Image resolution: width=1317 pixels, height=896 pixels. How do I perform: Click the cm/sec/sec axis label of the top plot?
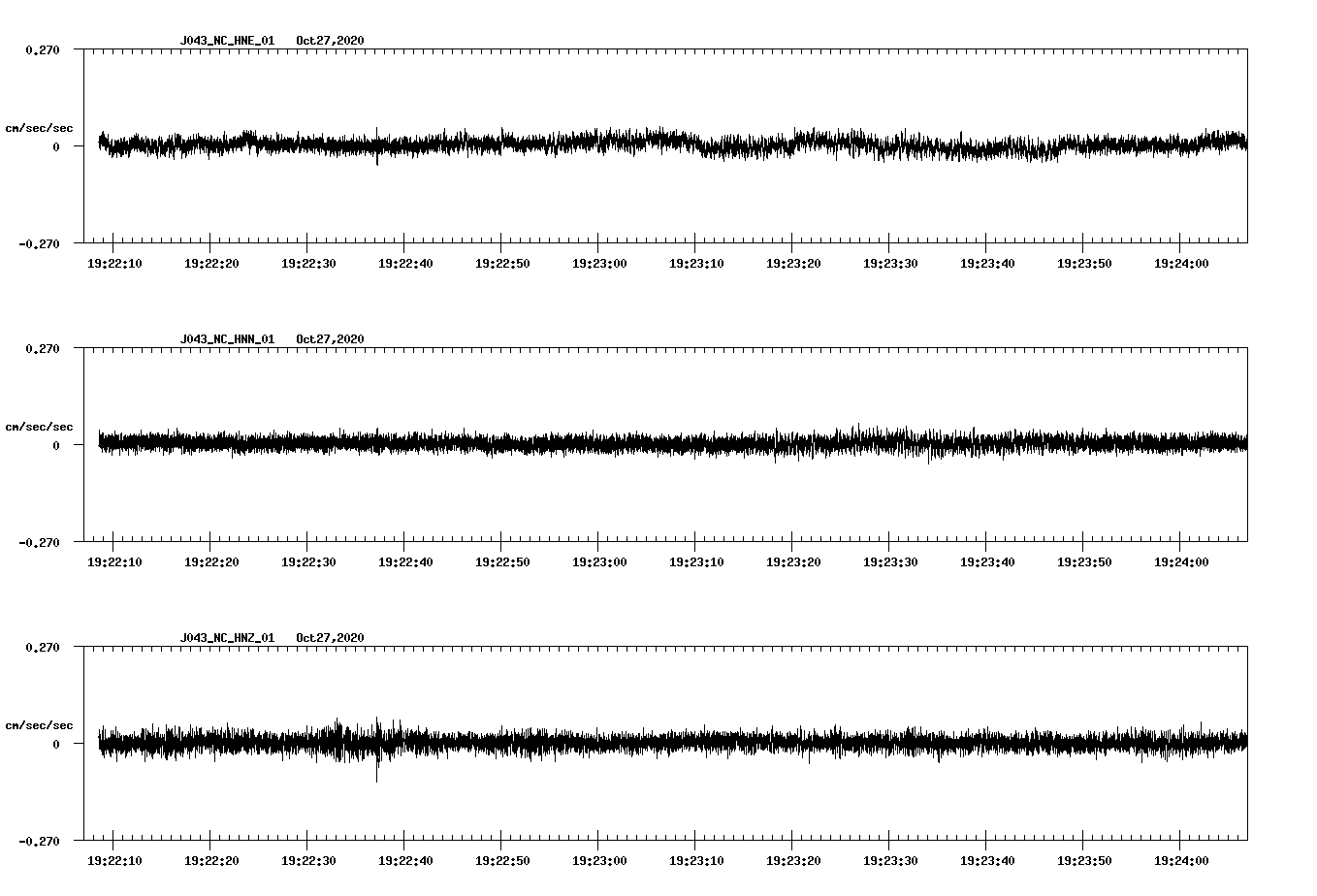coord(41,127)
